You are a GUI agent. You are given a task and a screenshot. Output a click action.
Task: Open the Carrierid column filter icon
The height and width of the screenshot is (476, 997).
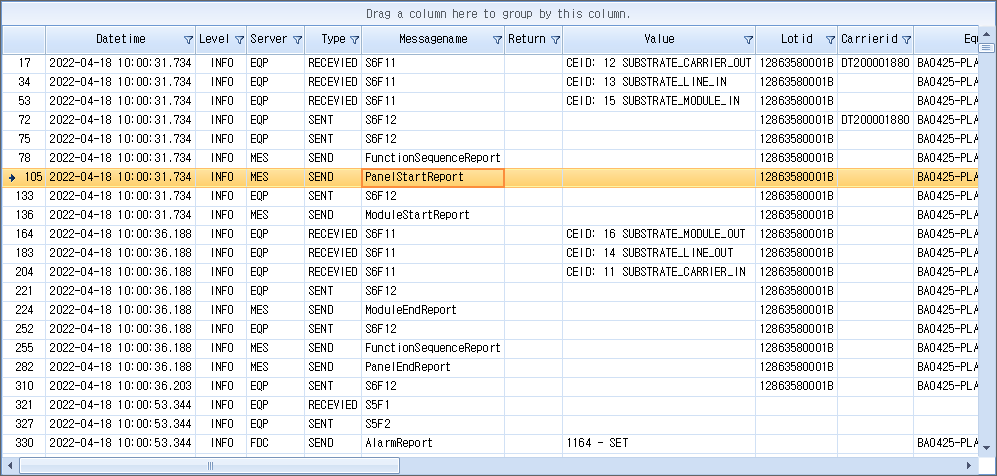[906, 40]
